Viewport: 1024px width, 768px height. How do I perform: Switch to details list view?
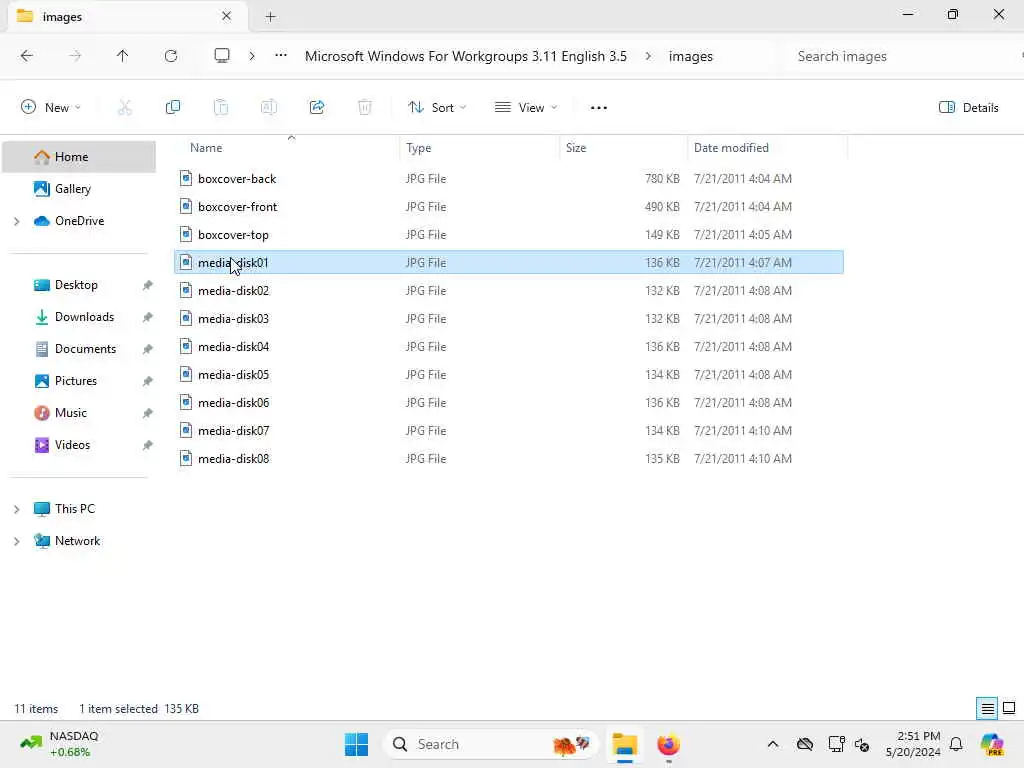click(x=987, y=709)
